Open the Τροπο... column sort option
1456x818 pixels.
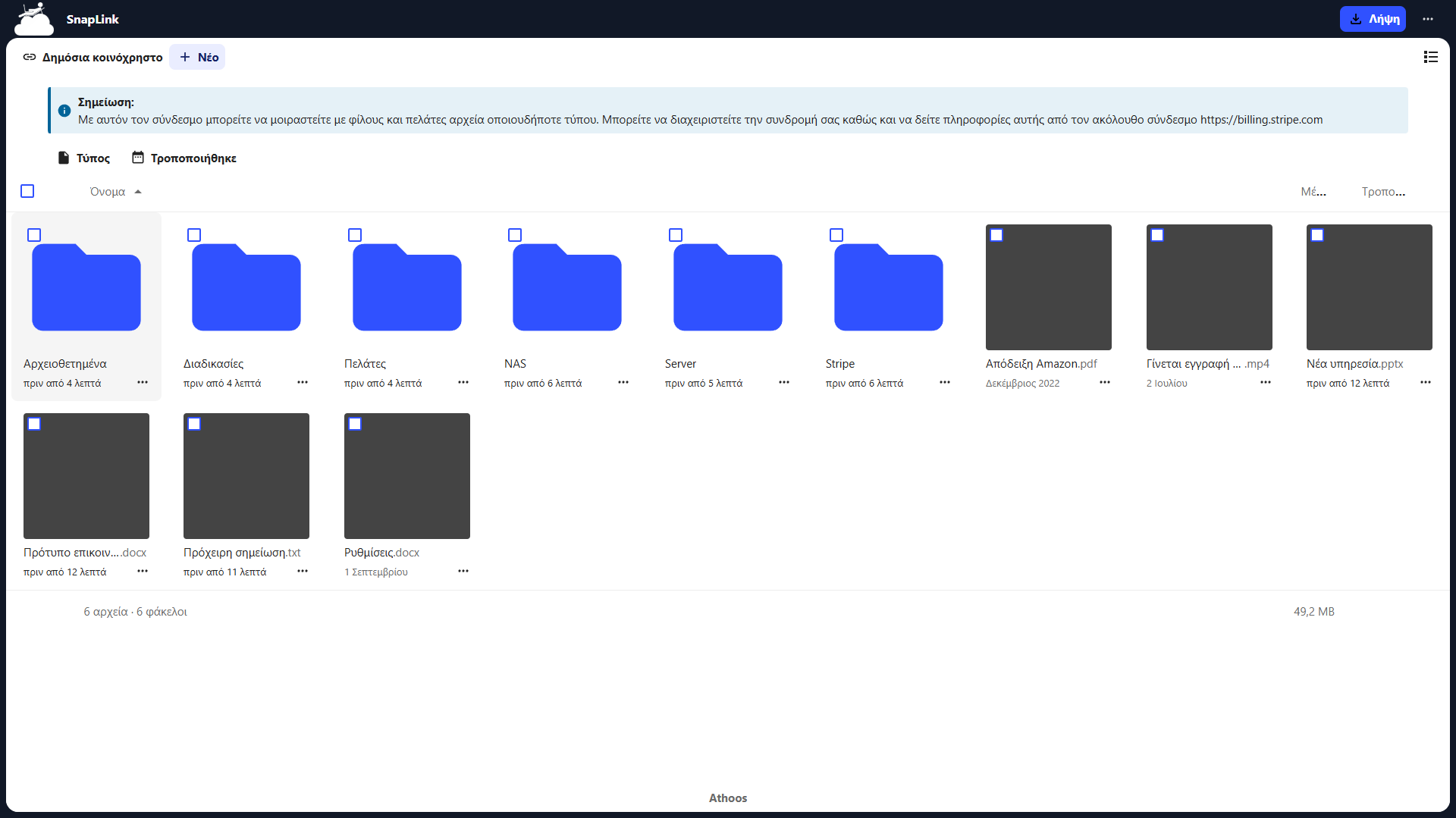pos(1382,191)
